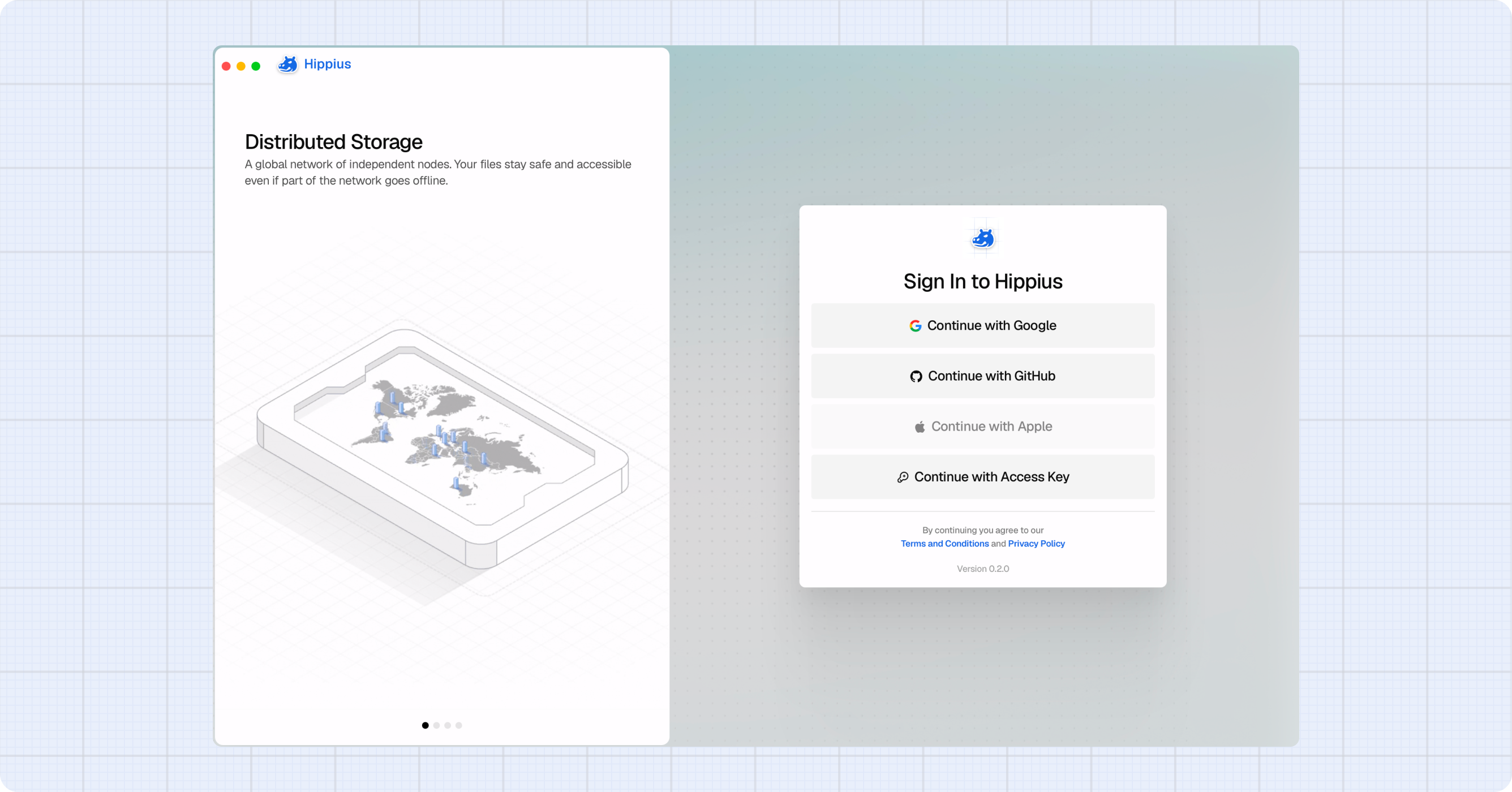Click the GitHub octocat icon
The width and height of the screenshot is (1512, 792).
coord(916,377)
